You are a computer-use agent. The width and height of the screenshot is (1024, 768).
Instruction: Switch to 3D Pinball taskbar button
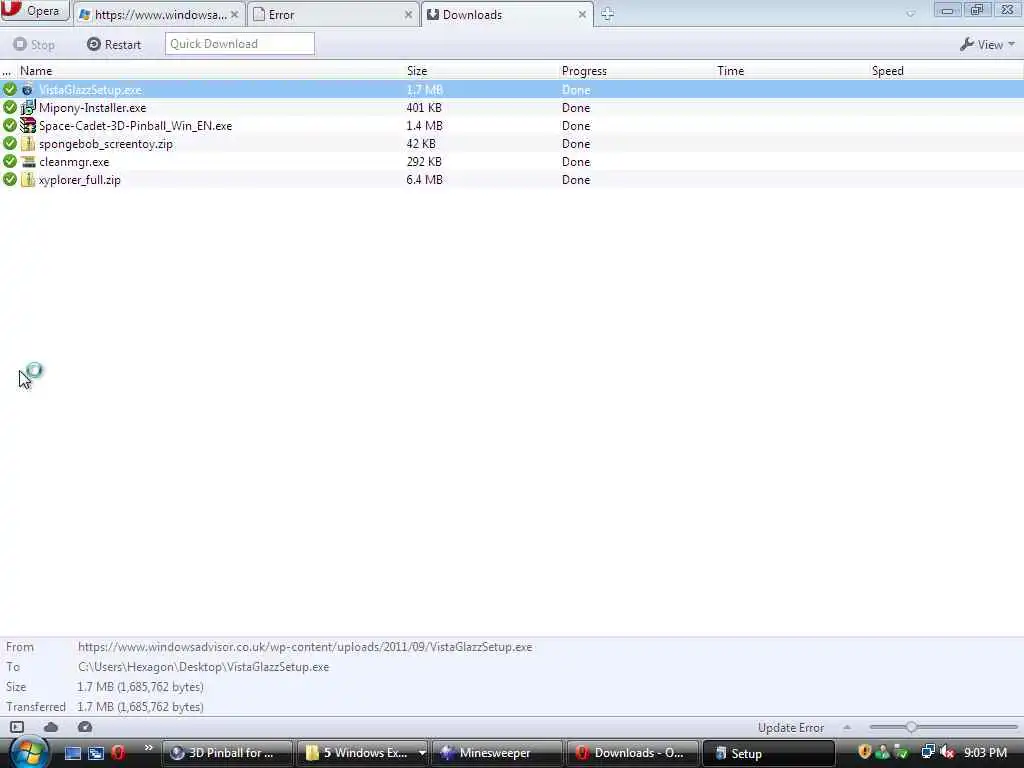[x=227, y=753]
